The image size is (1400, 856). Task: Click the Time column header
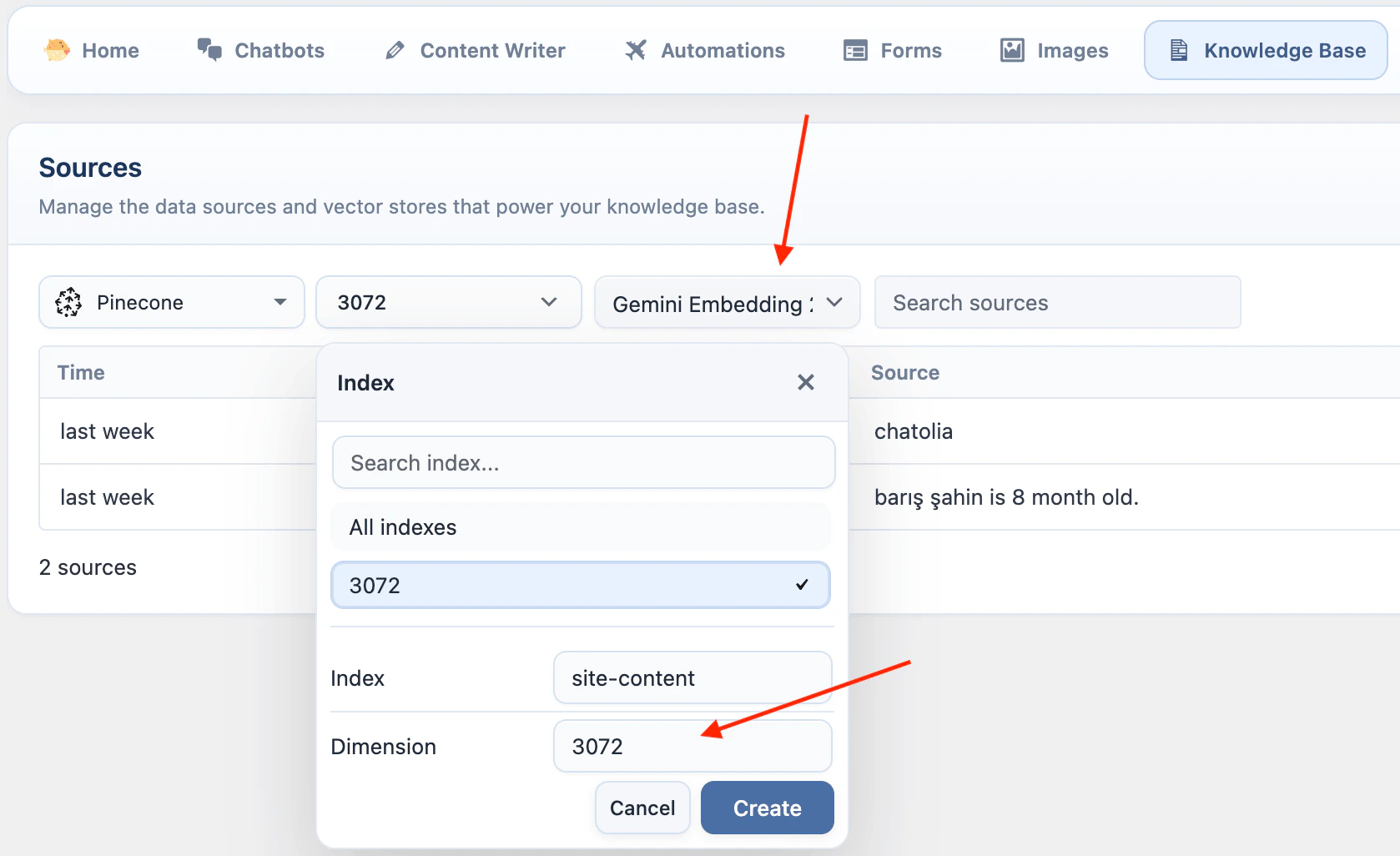point(81,373)
